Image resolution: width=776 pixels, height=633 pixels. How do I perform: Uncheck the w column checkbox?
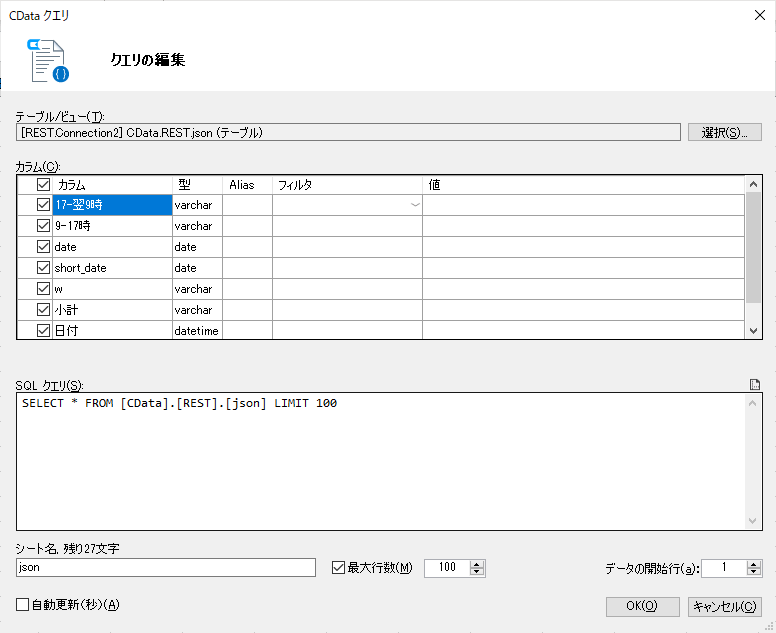(44, 289)
